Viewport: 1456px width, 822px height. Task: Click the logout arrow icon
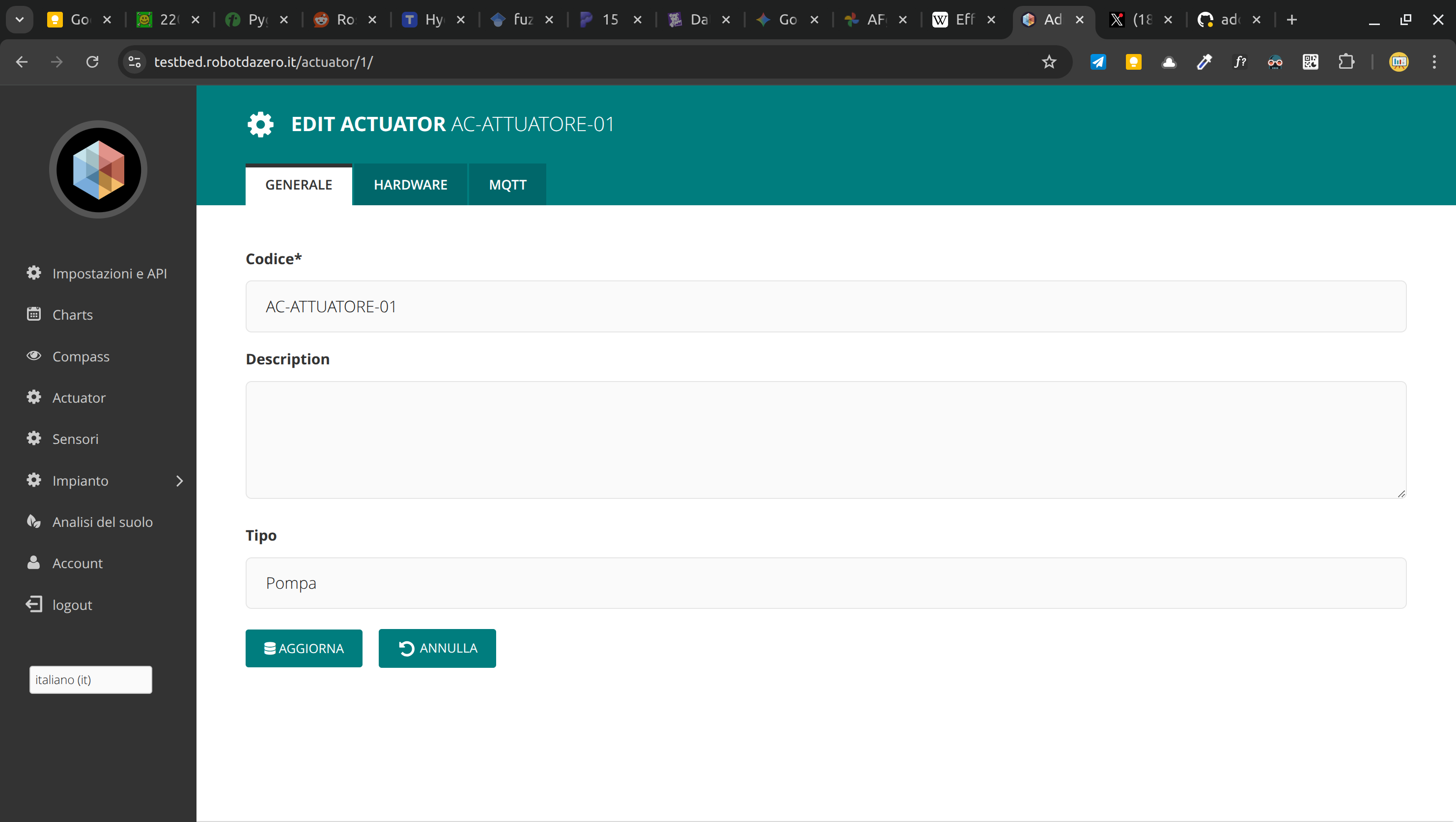(34, 604)
